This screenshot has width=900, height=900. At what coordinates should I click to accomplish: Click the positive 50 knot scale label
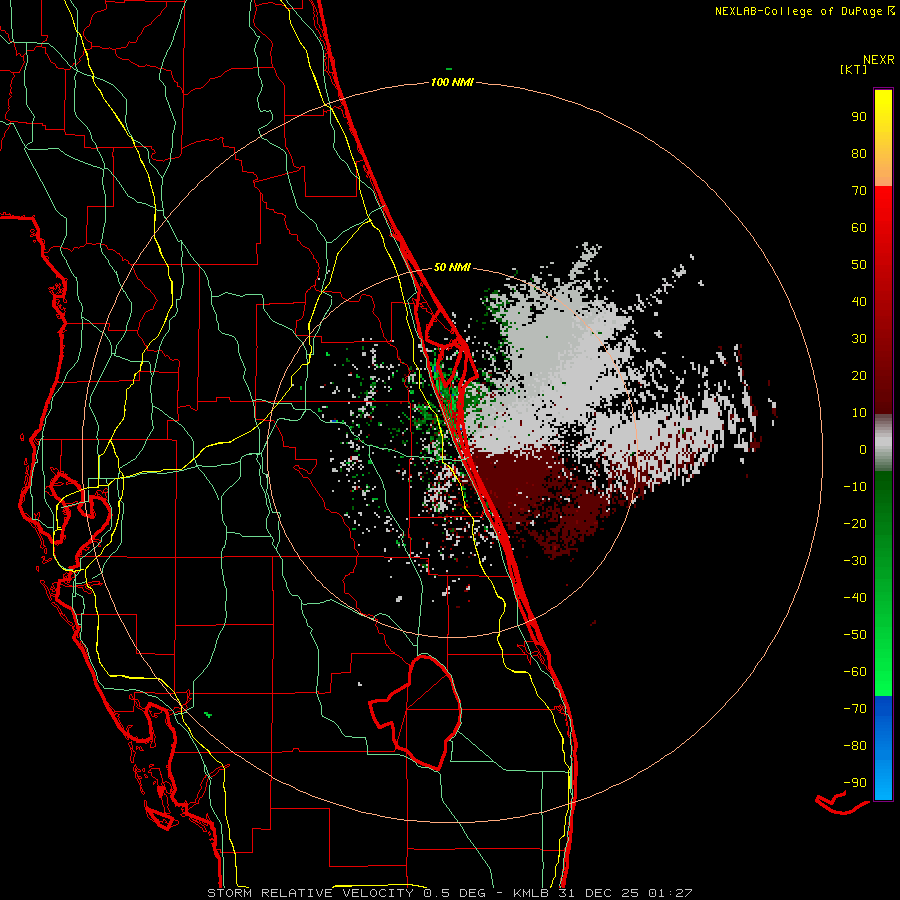pos(859,265)
